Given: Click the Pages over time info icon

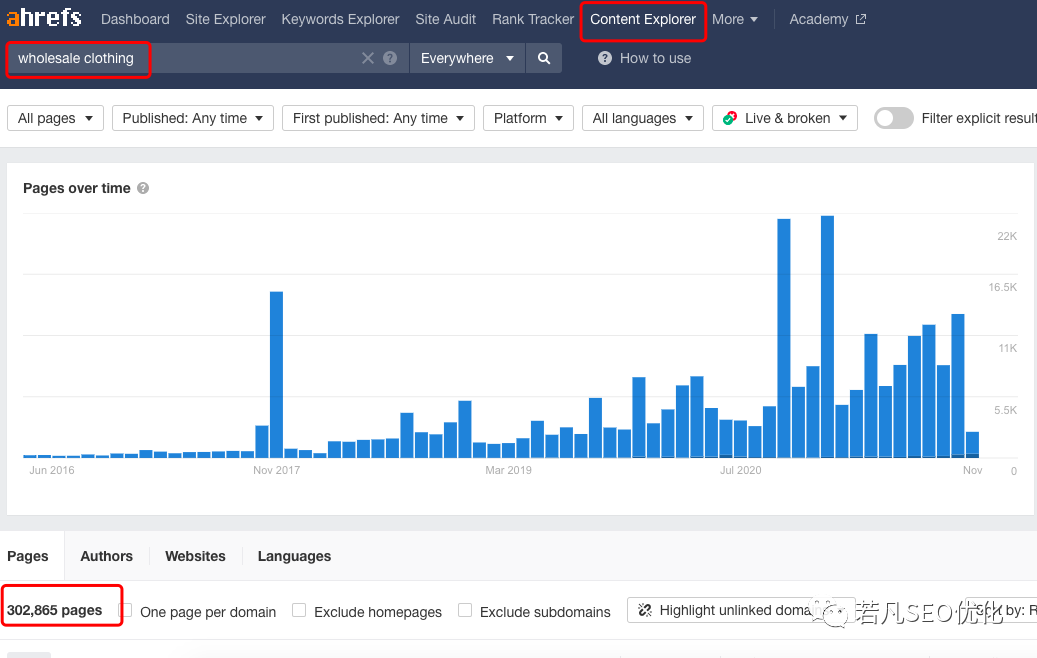Looking at the screenshot, I should (143, 188).
